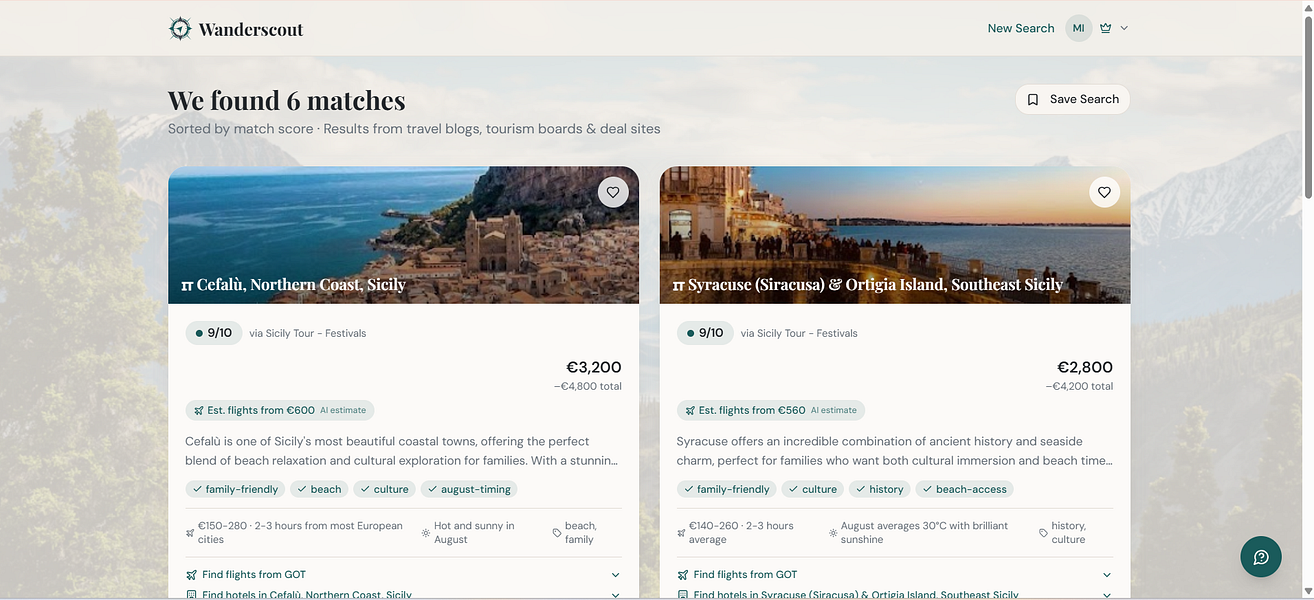The image size is (1314, 600).
Task: Click AI estimate label on Cefalù card
Action: [x=343, y=410]
